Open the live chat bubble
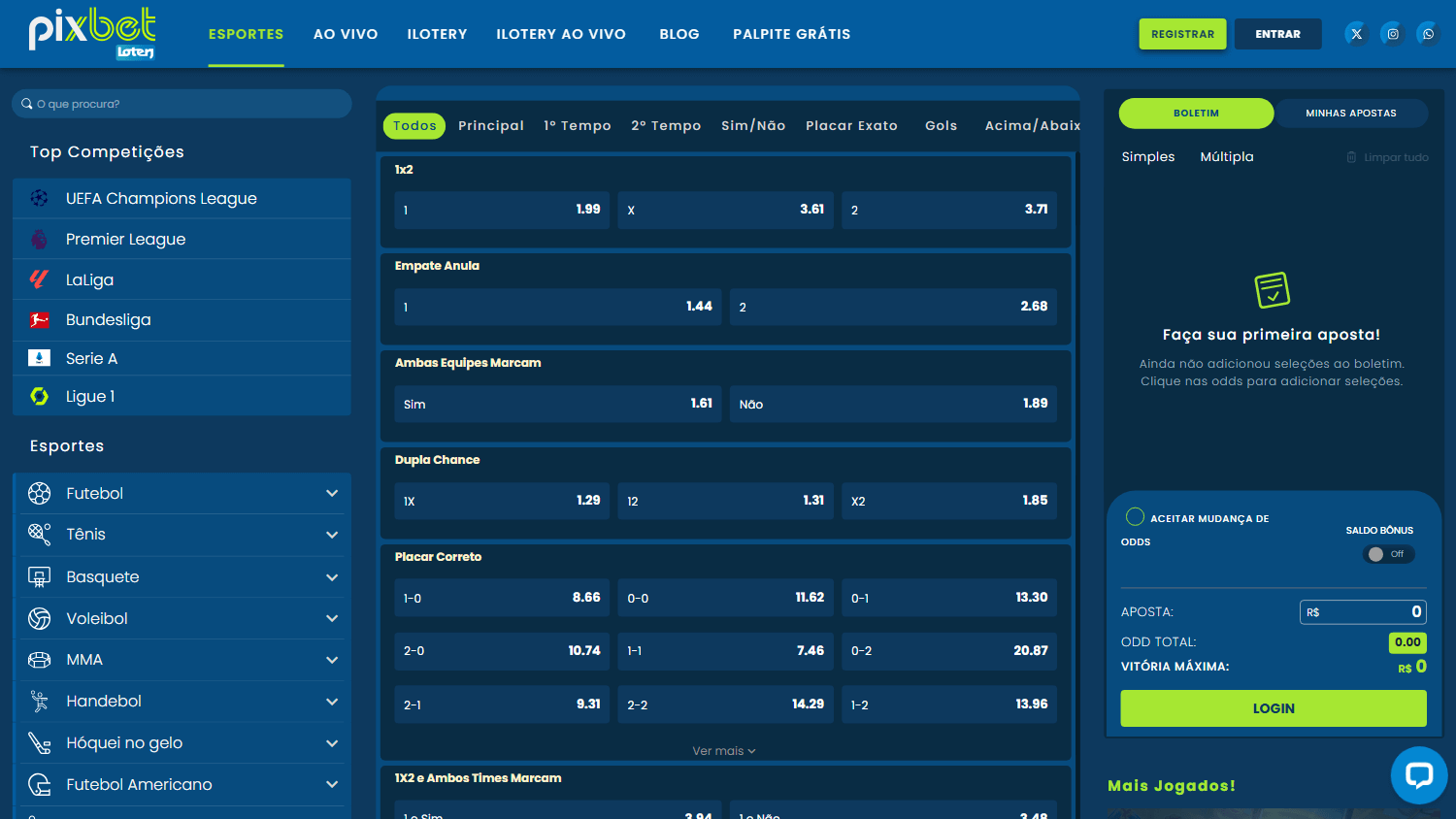 pos(1419,775)
